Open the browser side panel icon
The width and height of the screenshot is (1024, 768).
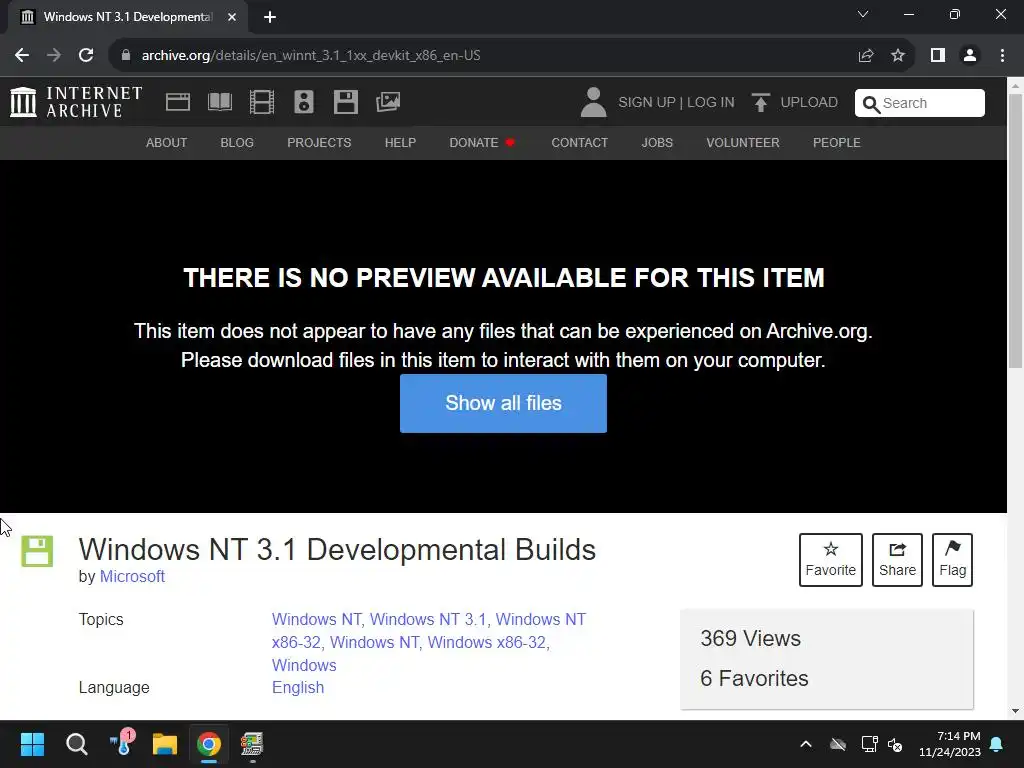coord(938,56)
